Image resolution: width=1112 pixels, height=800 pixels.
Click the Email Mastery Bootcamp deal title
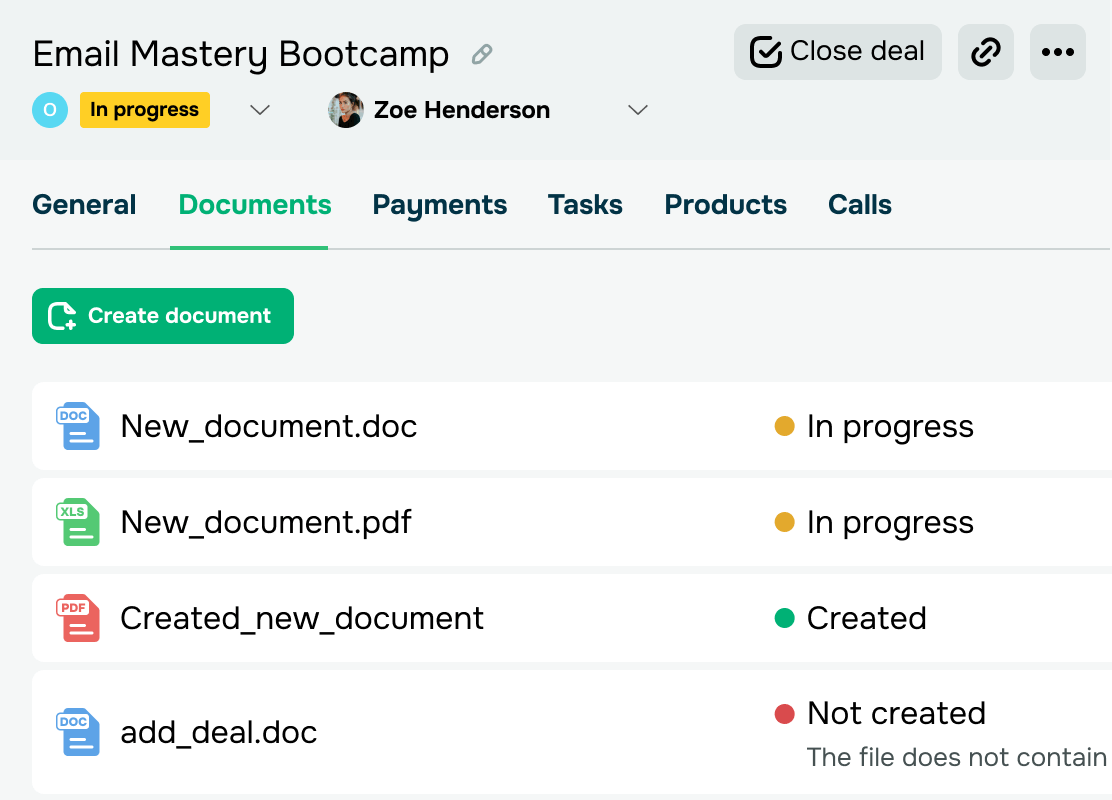[x=241, y=55]
